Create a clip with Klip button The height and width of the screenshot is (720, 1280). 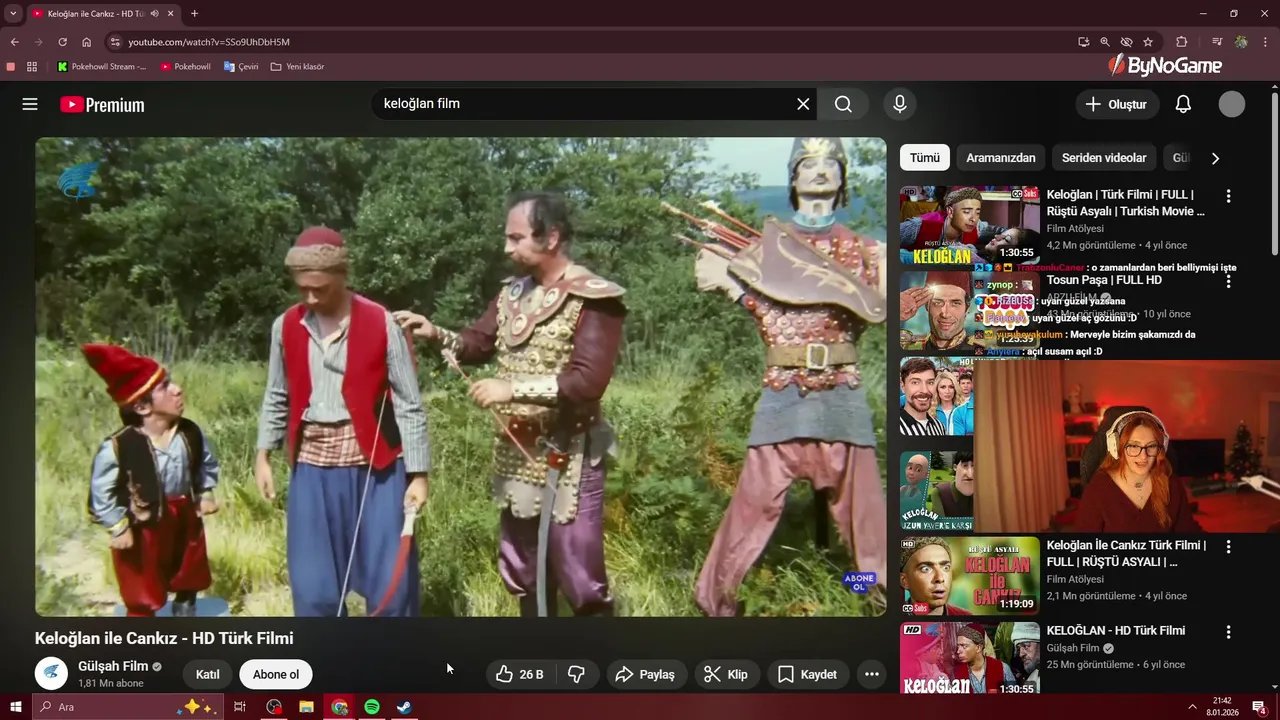[x=726, y=674]
